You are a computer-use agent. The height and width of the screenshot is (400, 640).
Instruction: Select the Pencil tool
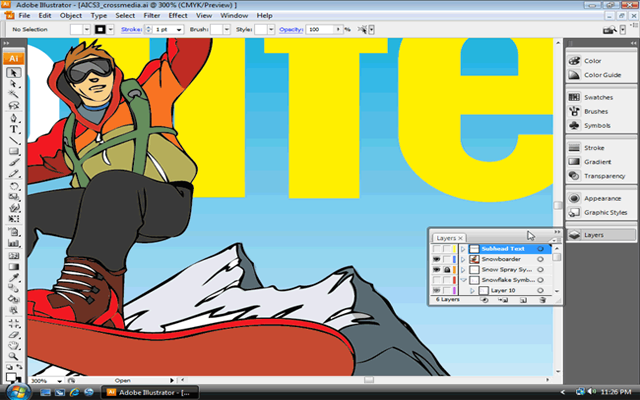(13, 173)
